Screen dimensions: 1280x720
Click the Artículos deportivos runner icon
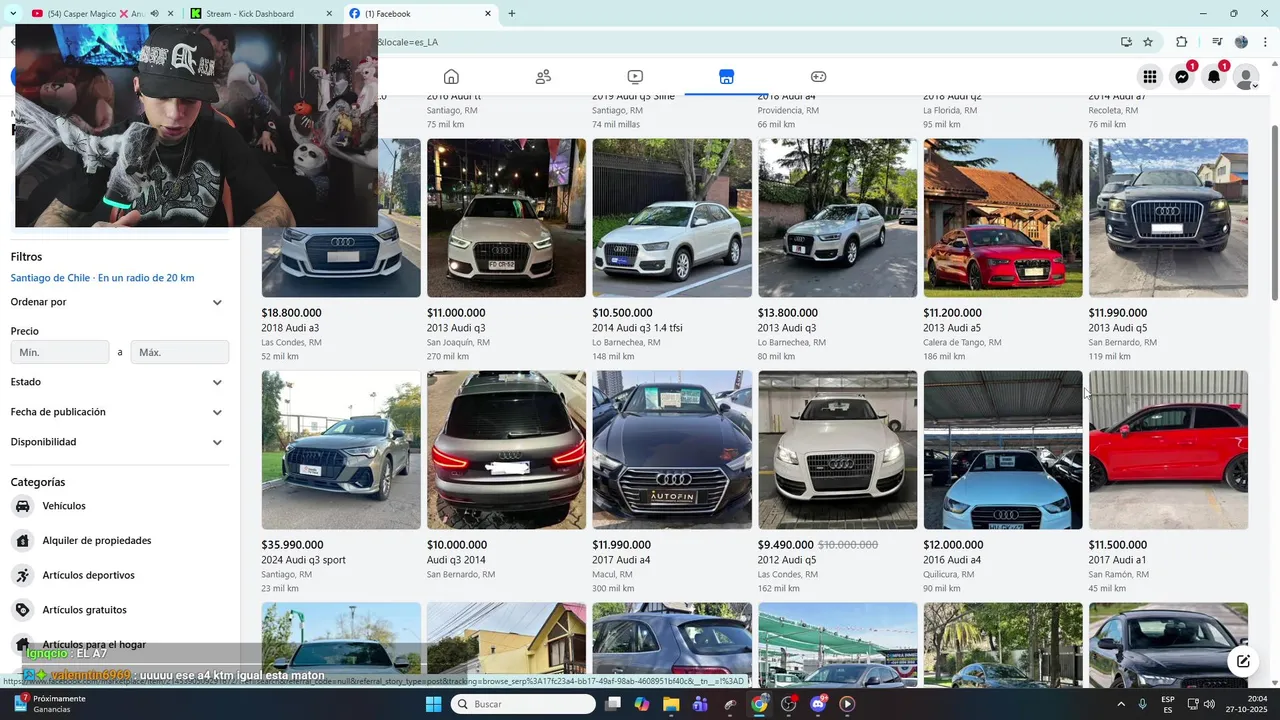tap(22, 575)
